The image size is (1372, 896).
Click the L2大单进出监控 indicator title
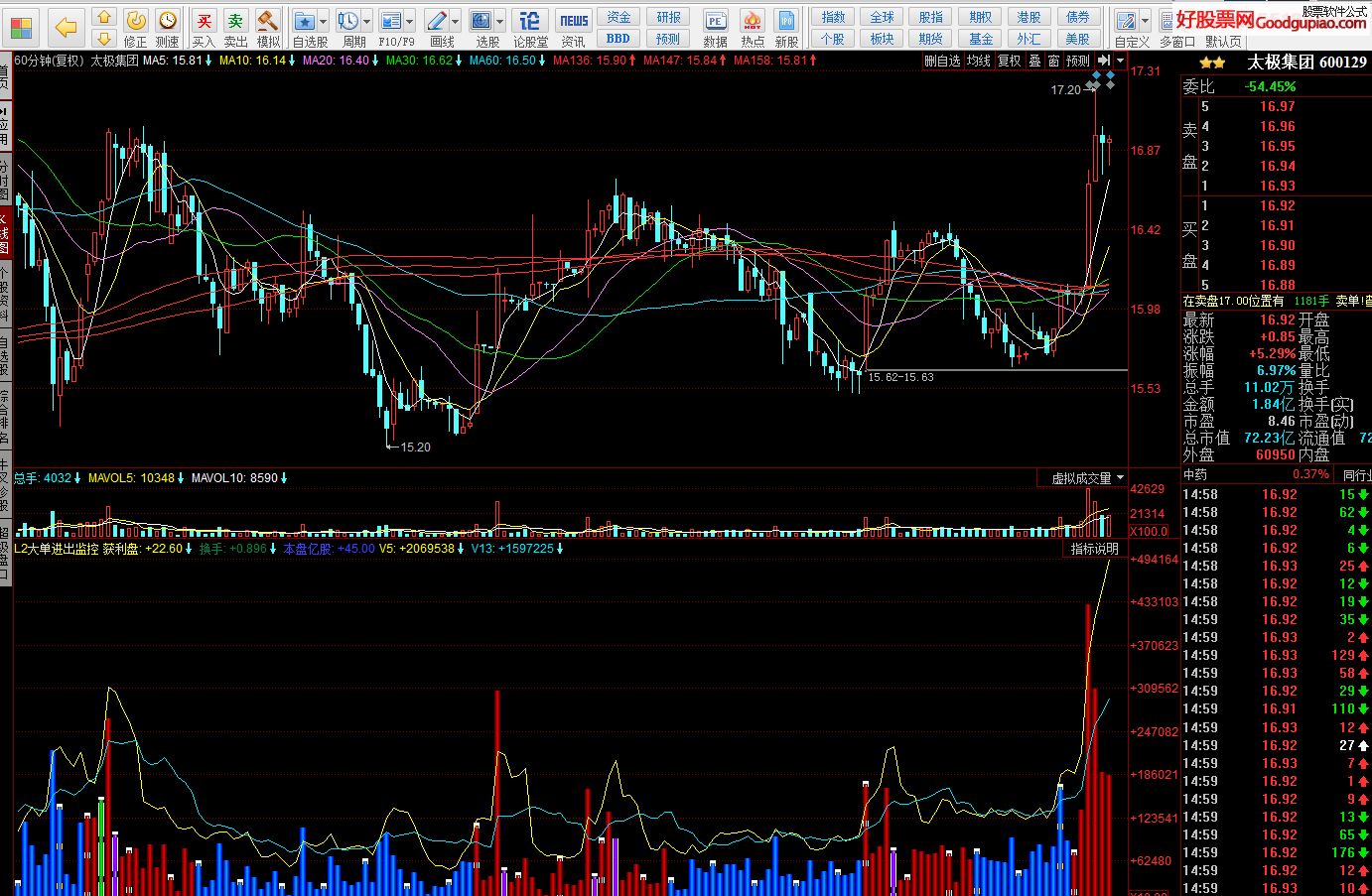pyautogui.click(x=57, y=549)
